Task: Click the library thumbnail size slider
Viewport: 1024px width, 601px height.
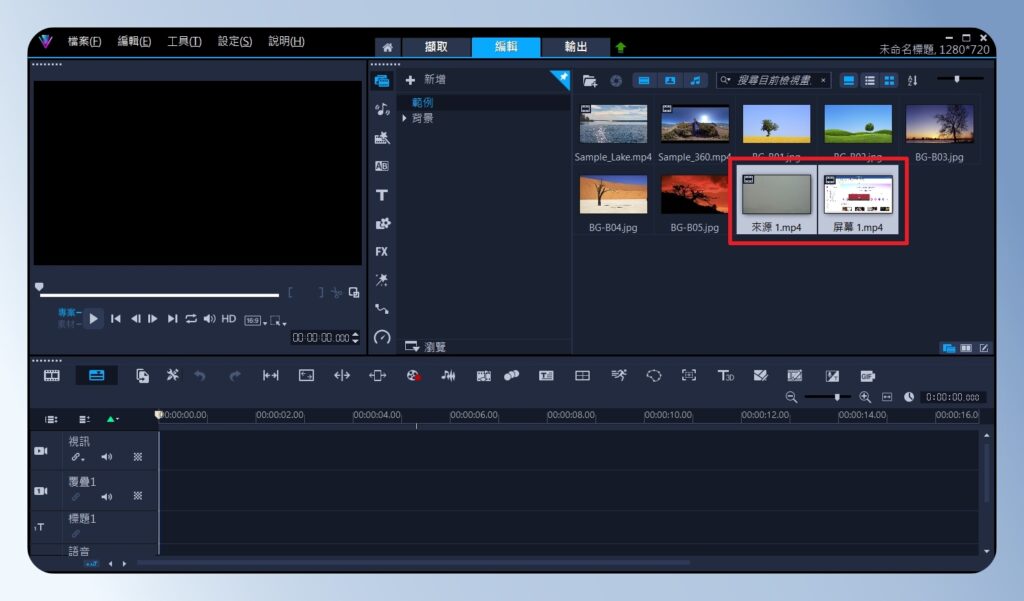Action: pos(957,78)
